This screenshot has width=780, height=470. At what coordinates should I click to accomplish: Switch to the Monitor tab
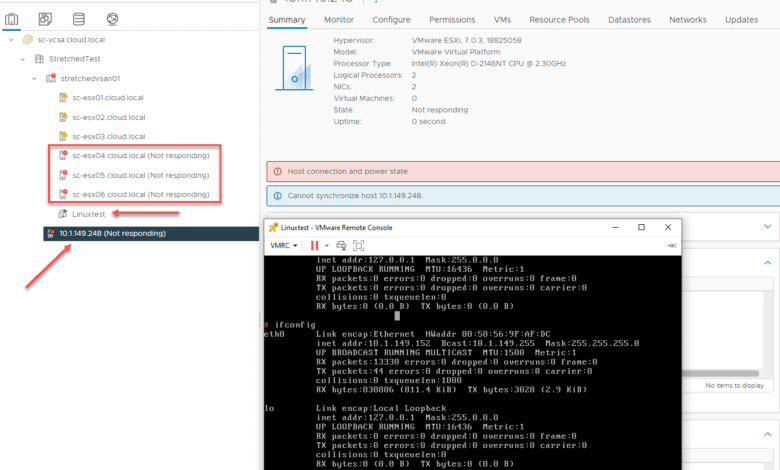click(x=339, y=20)
